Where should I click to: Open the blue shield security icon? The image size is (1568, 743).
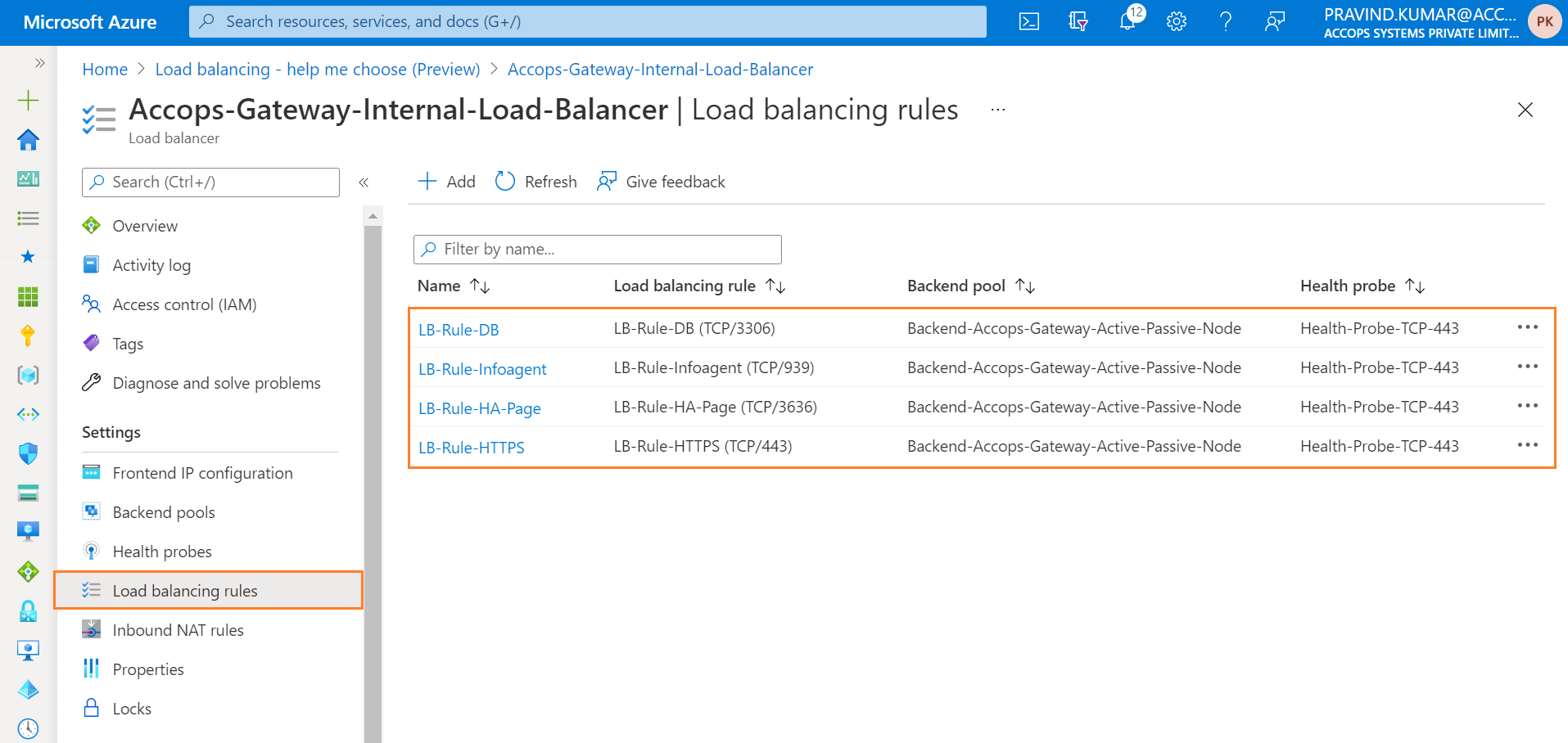click(29, 453)
